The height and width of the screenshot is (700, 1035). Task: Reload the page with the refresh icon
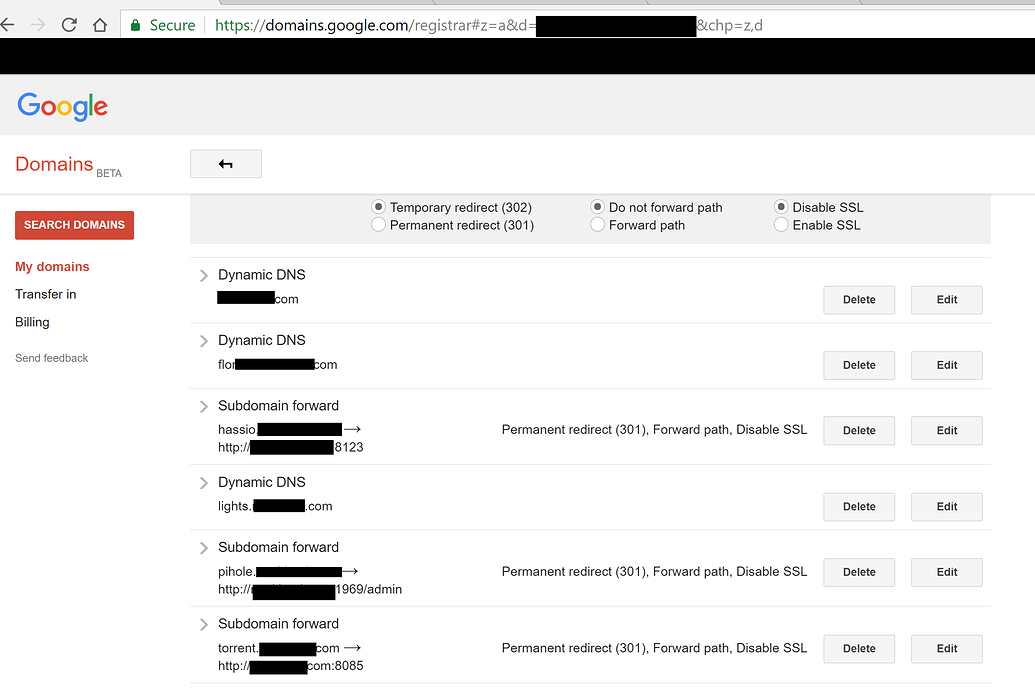(x=69, y=25)
